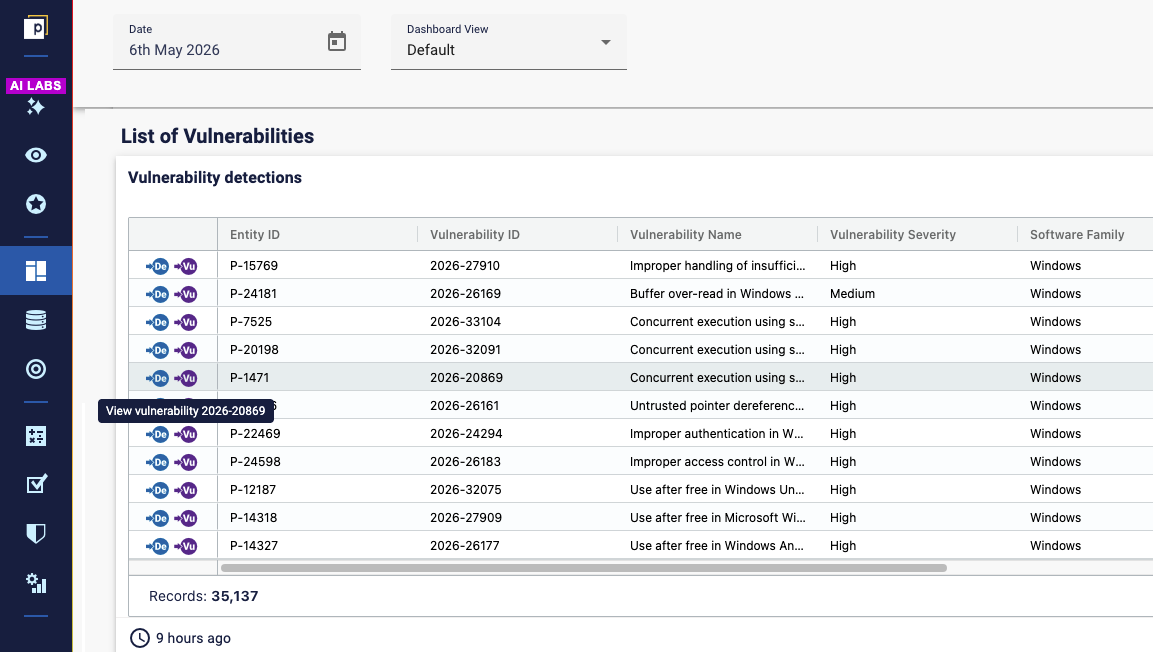Image resolution: width=1153 pixels, height=652 pixels.
Task: Click the Records: 35,137 count
Action: [x=204, y=595]
